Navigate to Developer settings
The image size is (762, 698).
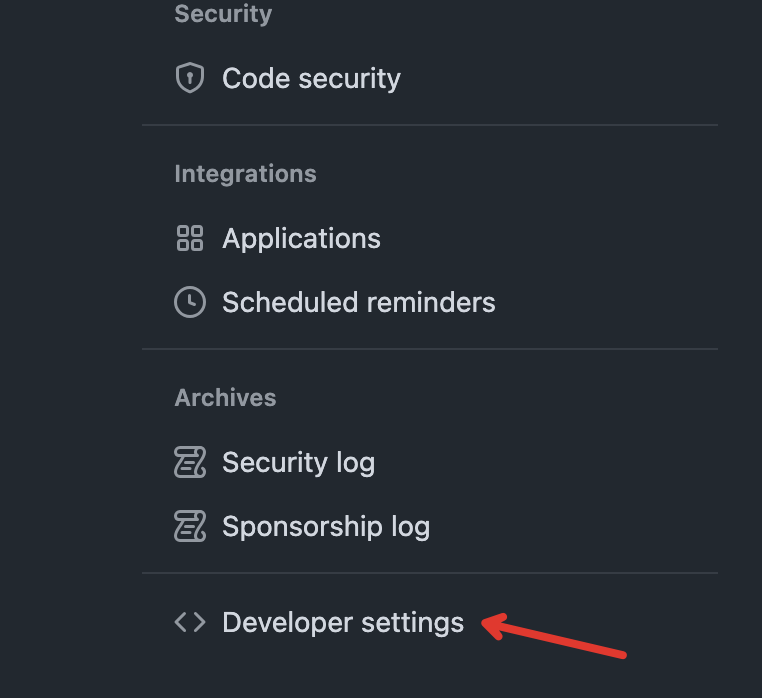tap(343, 622)
